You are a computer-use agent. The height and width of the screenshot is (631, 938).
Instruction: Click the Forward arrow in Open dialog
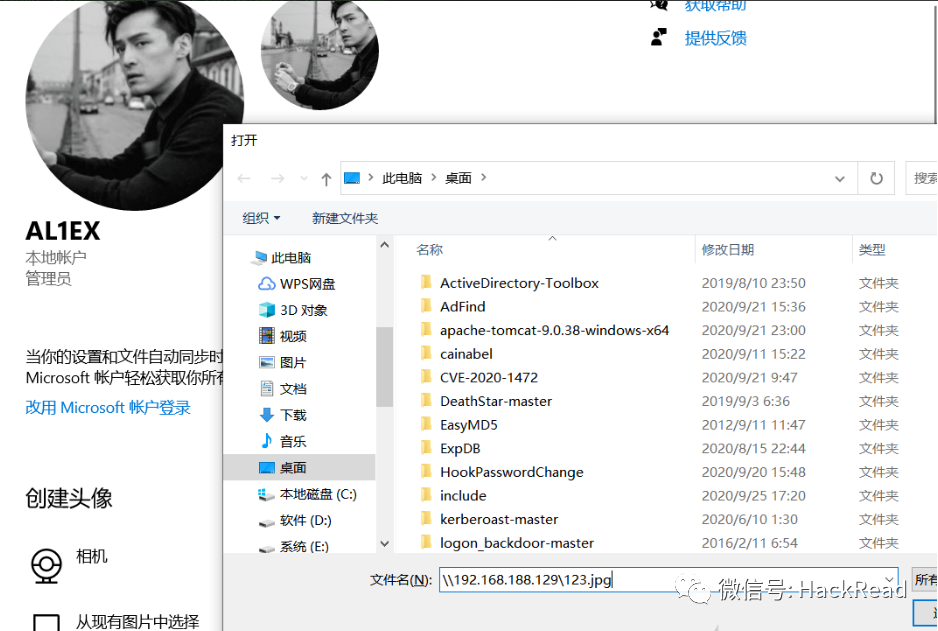tap(277, 178)
